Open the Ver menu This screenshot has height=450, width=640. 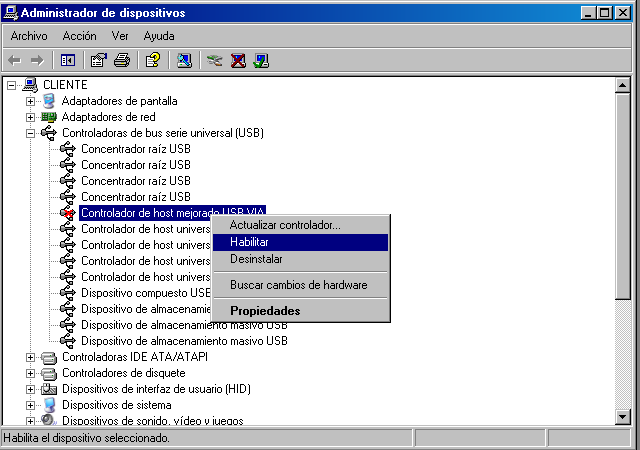(120, 36)
